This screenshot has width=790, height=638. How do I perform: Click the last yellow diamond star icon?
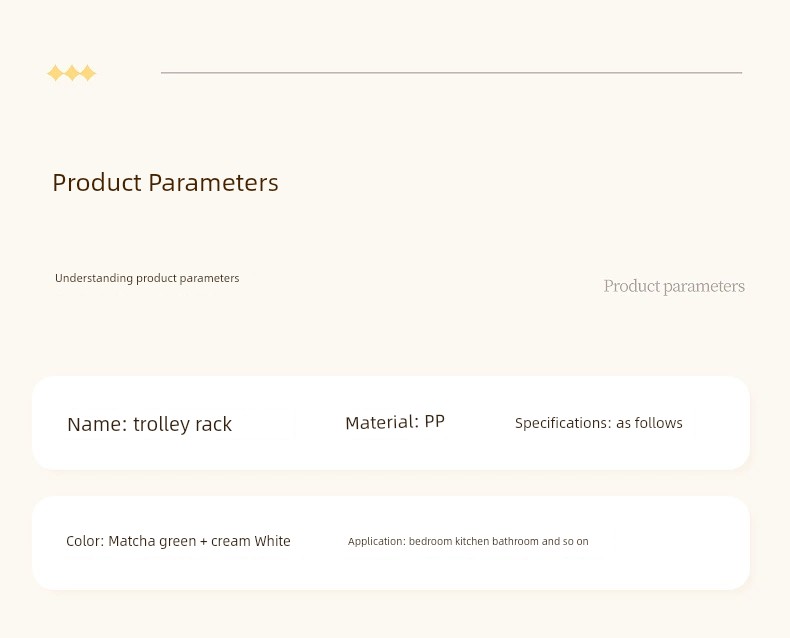(88, 73)
